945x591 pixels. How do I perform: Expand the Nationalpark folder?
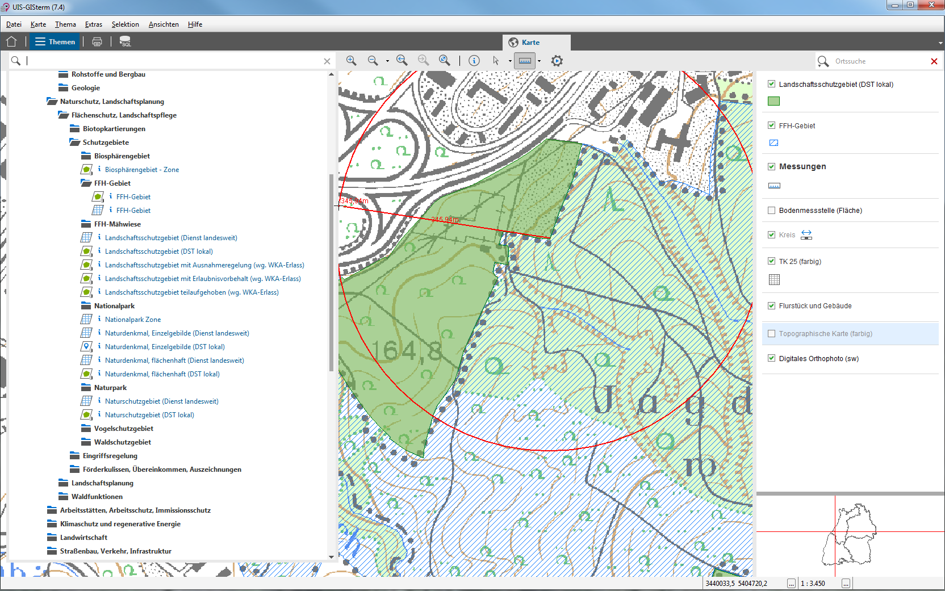[x=86, y=305]
